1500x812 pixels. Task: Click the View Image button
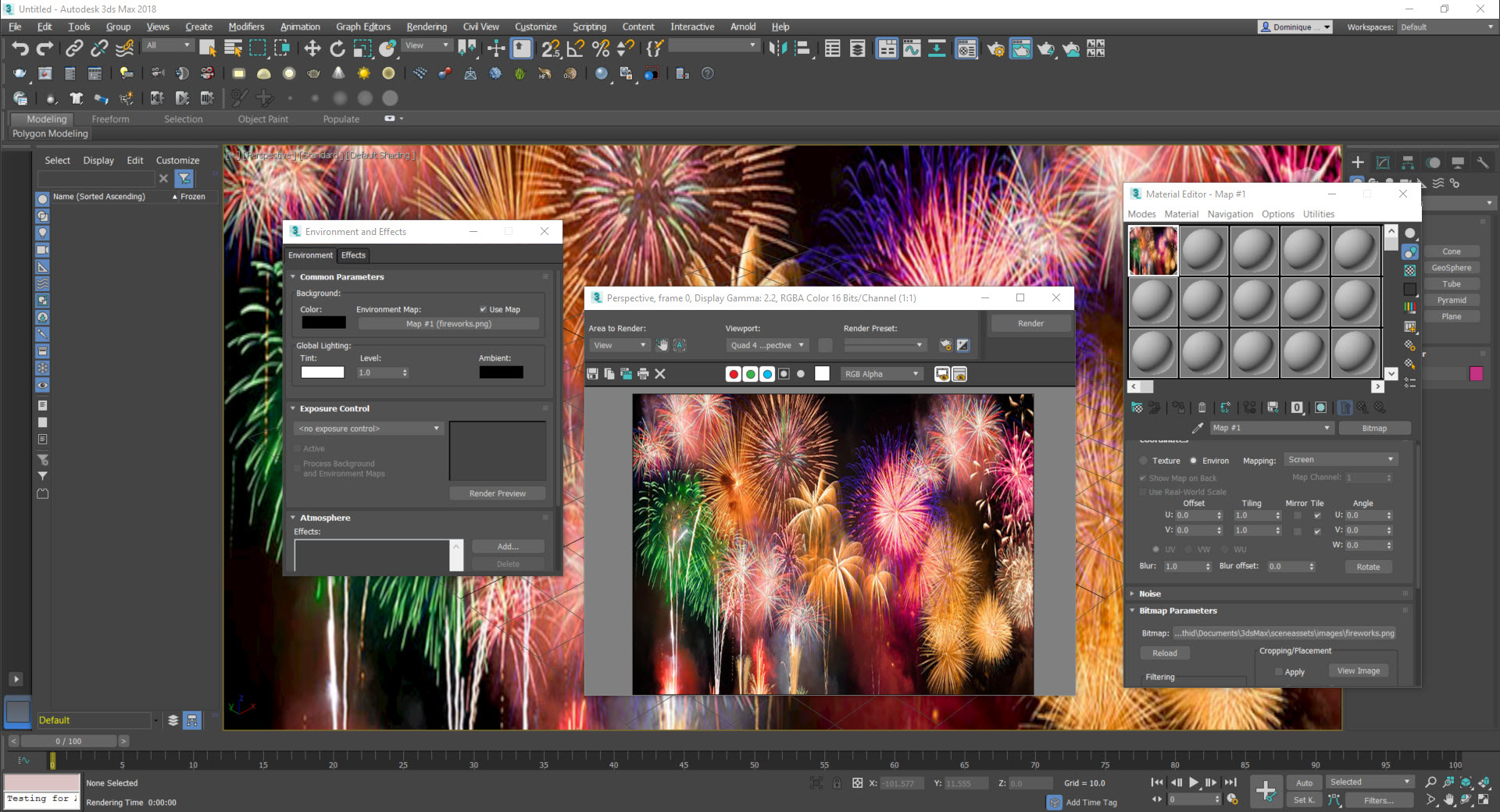coord(1358,671)
